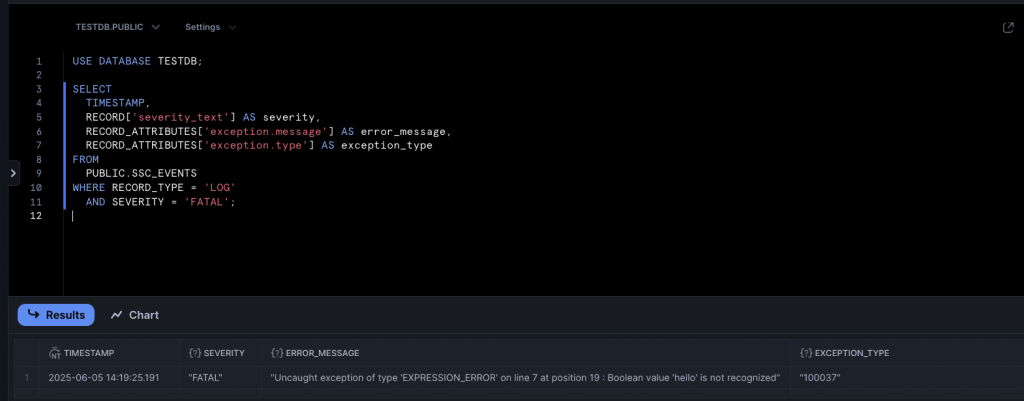Click the ERROR_MESSAGE column variant icon
Screen dimensions: 1024x401
pyautogui.click(x=276, y=353)
